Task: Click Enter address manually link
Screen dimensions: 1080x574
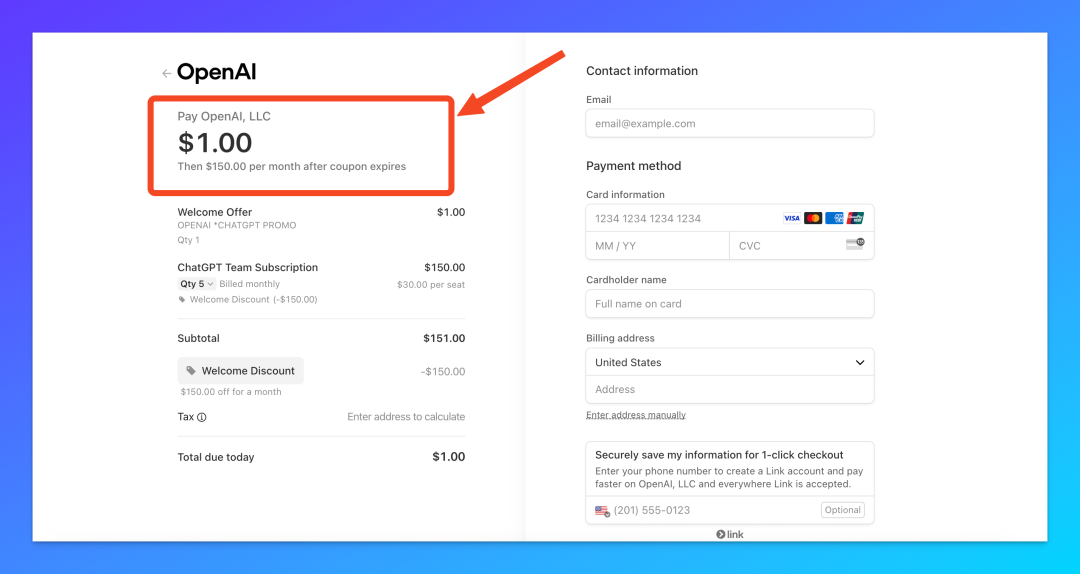Action: point(636,415)
